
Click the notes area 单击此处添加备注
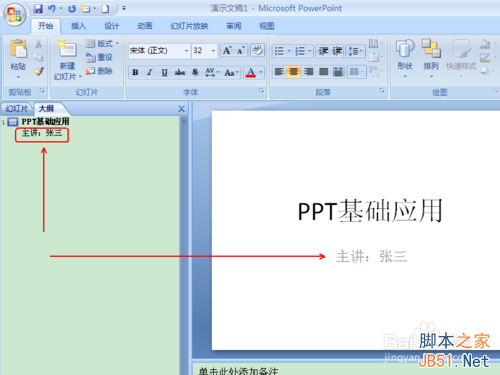pyautogui.click(x=238, y=371)
